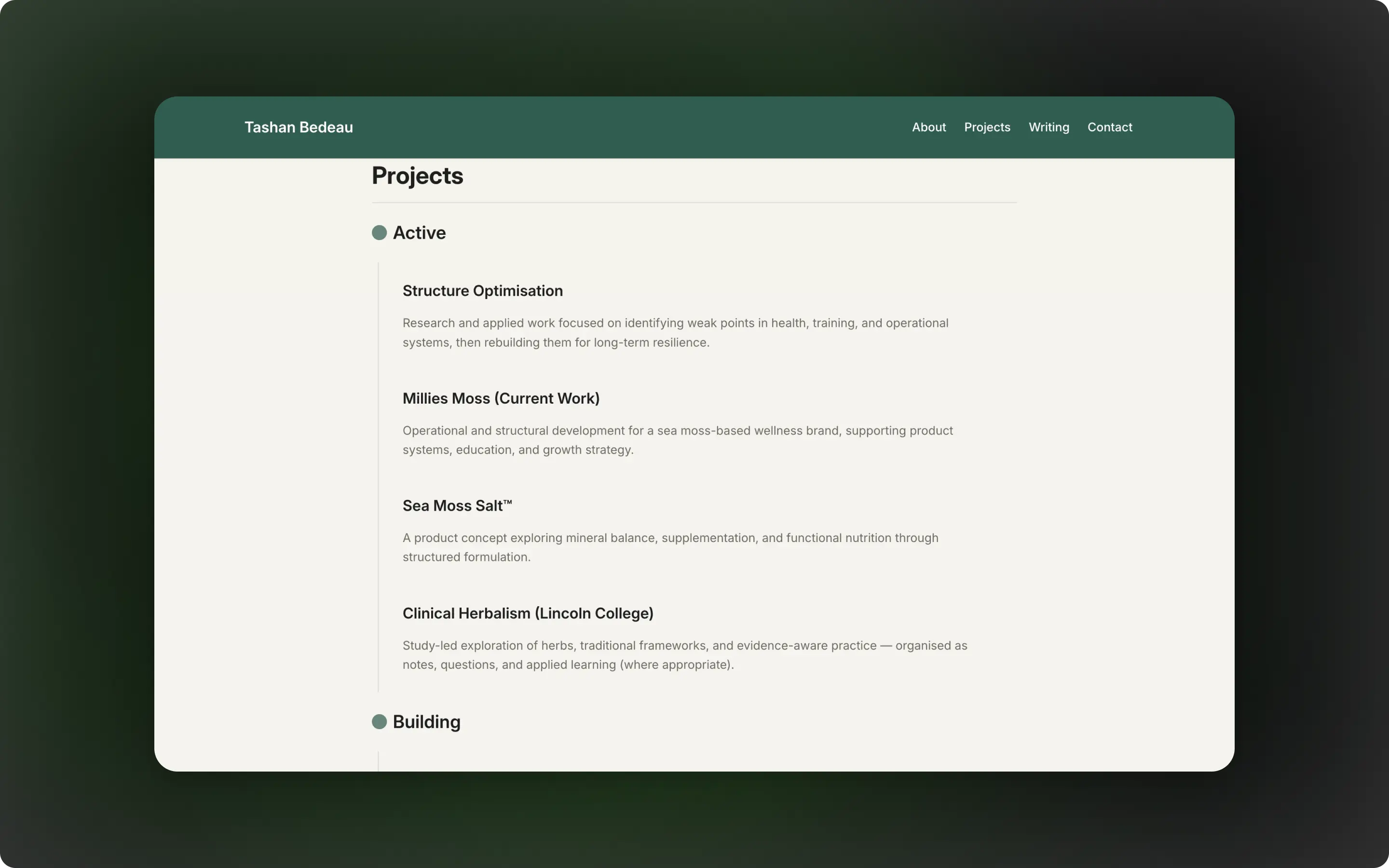Click the green dot beside Active
Viewport: 1389px width, 868px height.
point(379,232)
